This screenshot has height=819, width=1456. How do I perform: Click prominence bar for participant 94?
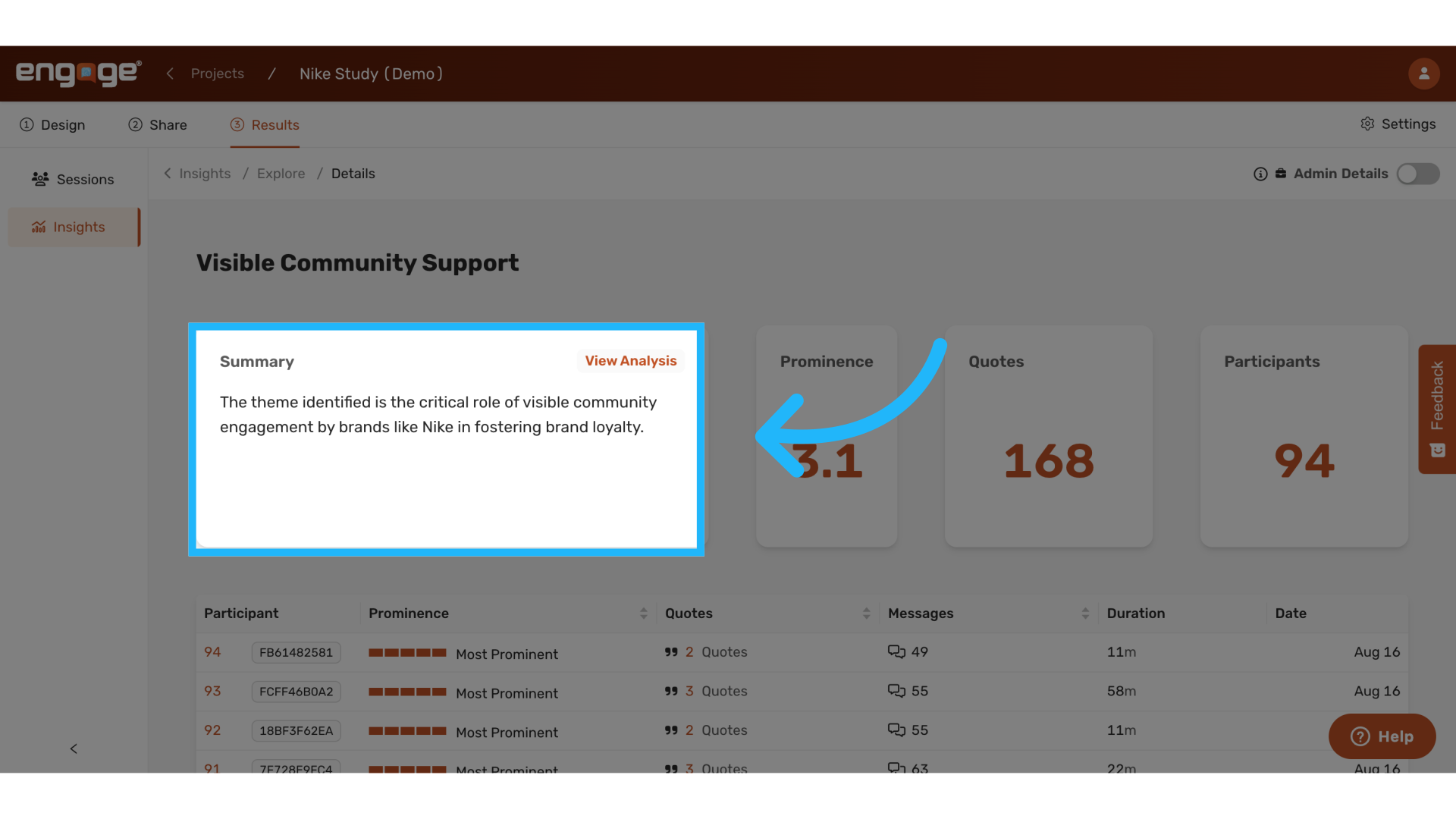407,653
